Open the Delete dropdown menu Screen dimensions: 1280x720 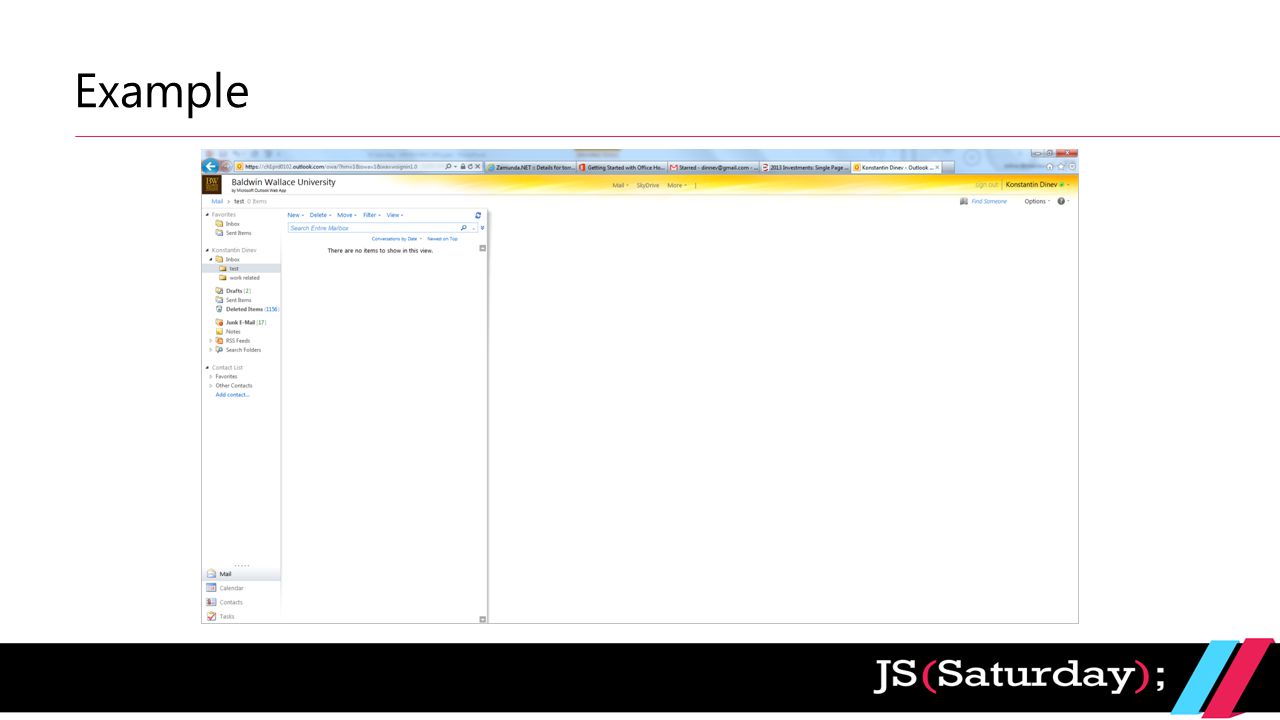point(320,215)
